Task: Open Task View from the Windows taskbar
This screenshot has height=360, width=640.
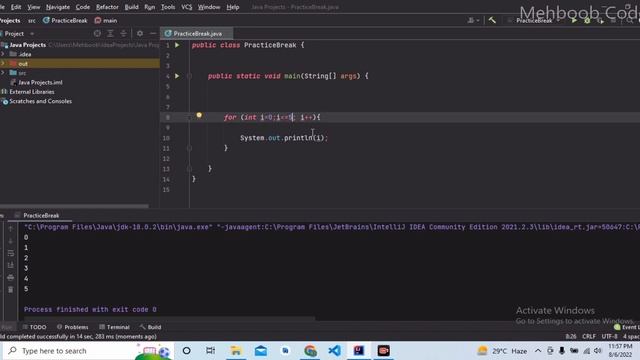Action: (211, 351)
